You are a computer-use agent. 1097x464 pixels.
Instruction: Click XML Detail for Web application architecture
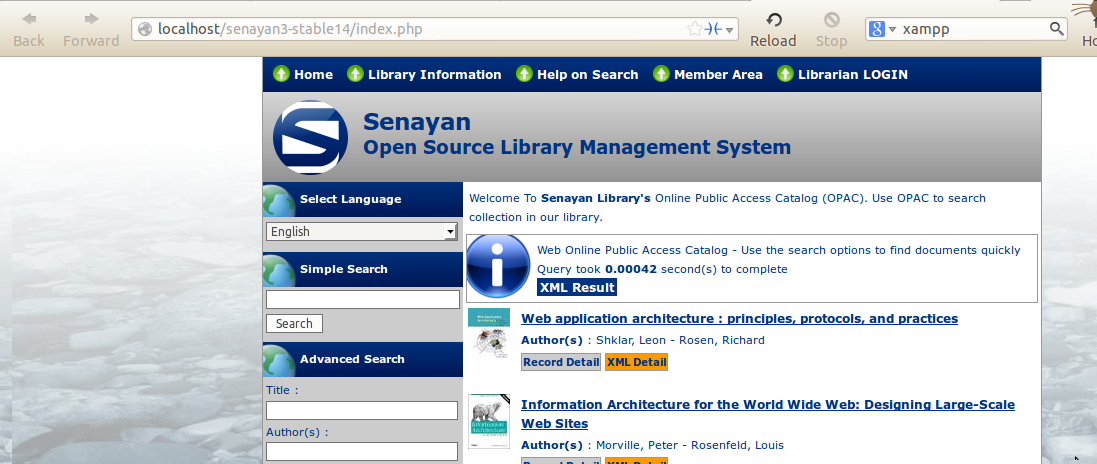[636, 362]
